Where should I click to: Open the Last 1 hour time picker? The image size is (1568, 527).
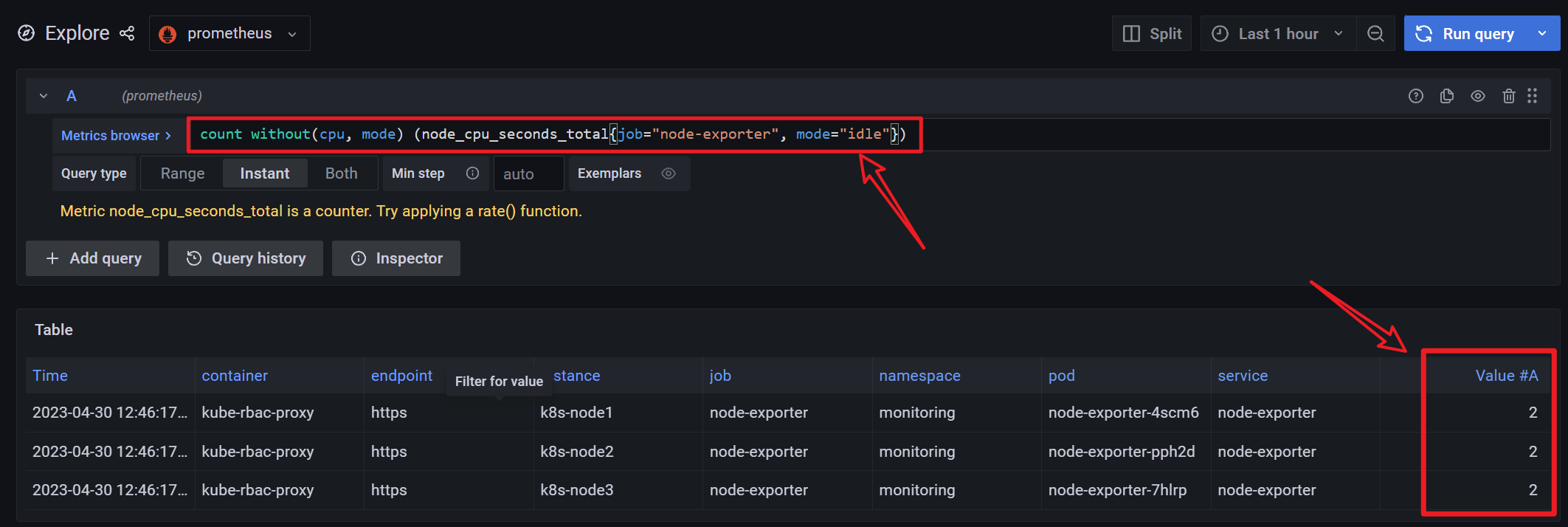1278,34
